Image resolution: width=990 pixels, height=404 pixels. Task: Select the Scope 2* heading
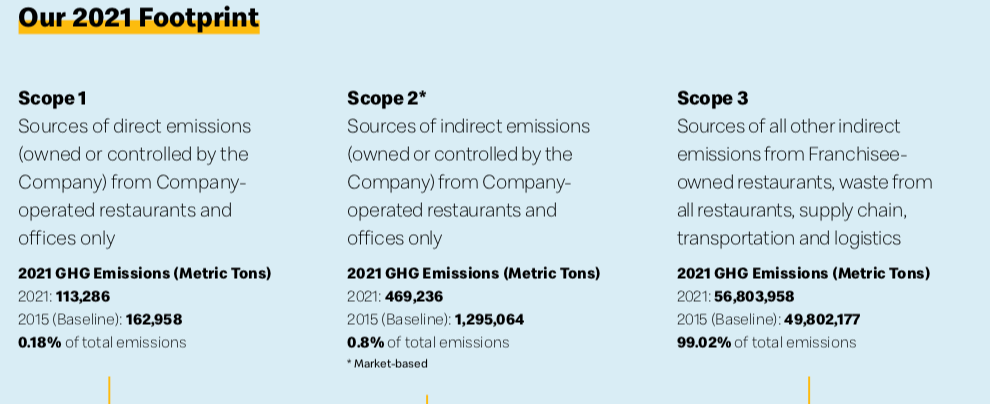click(x=387, y=98)
